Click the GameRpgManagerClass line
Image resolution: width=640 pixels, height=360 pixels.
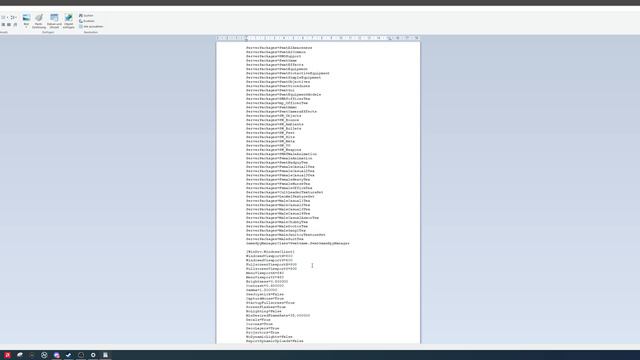click(298, 243)
